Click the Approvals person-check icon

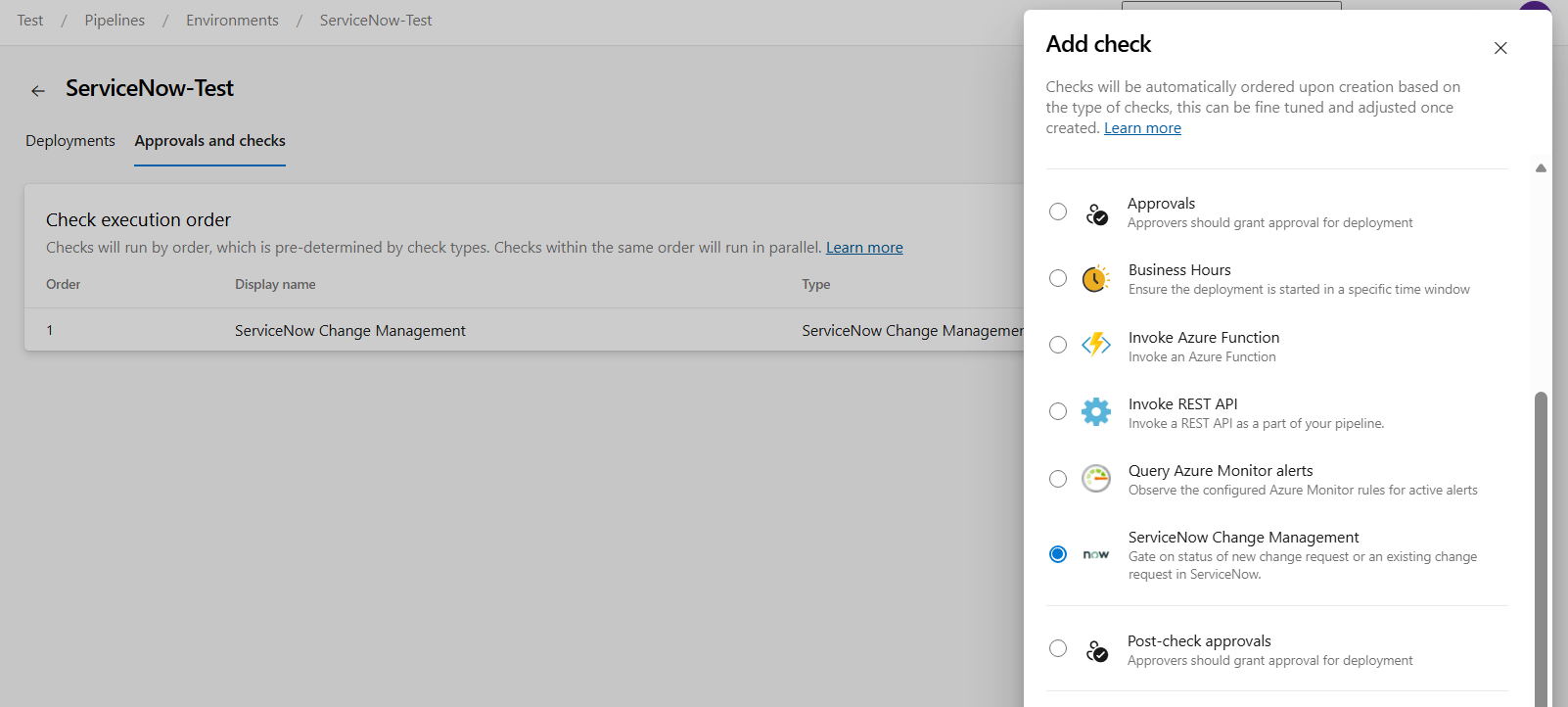(1096, 213)
